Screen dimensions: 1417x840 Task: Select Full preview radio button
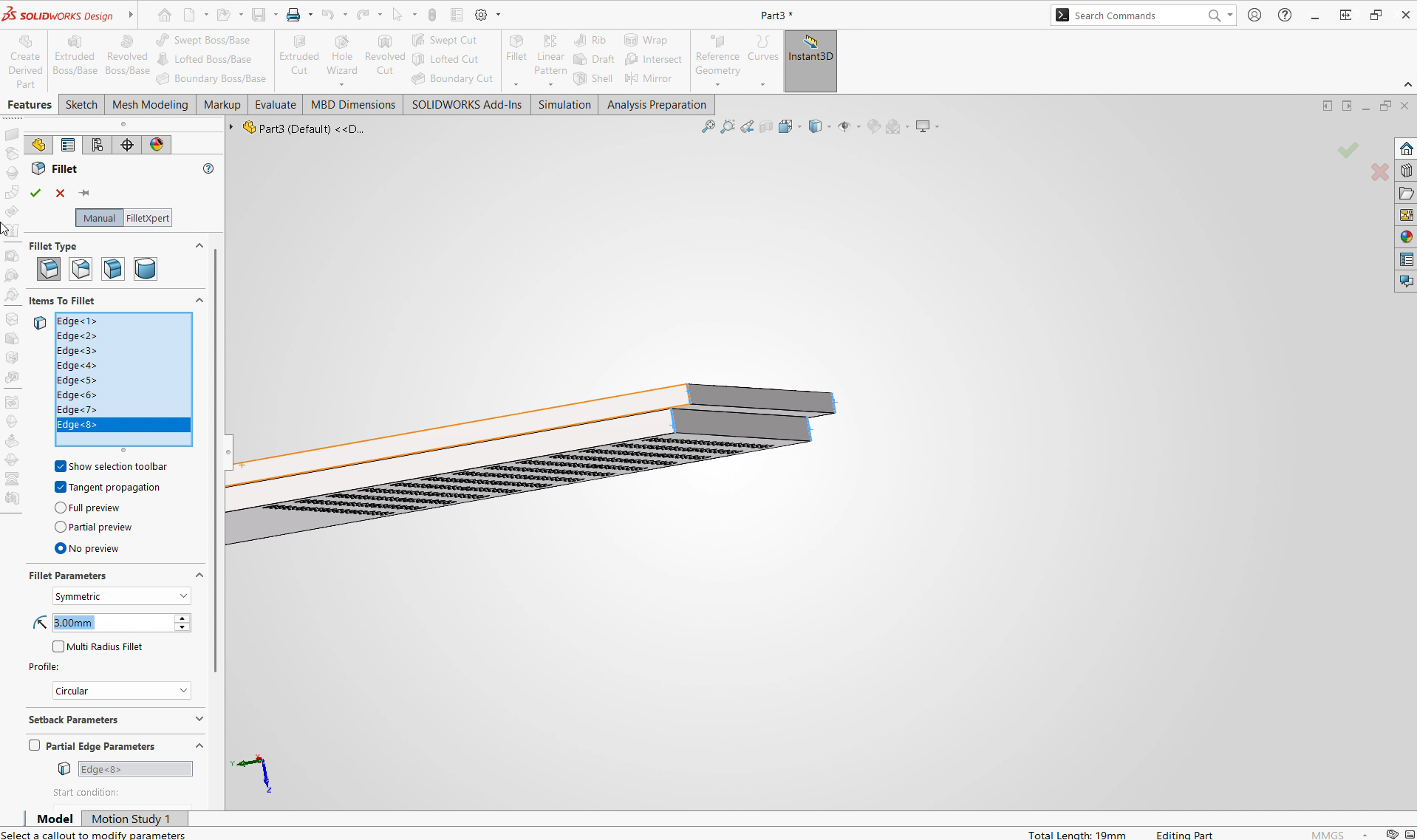click(61, 508)
